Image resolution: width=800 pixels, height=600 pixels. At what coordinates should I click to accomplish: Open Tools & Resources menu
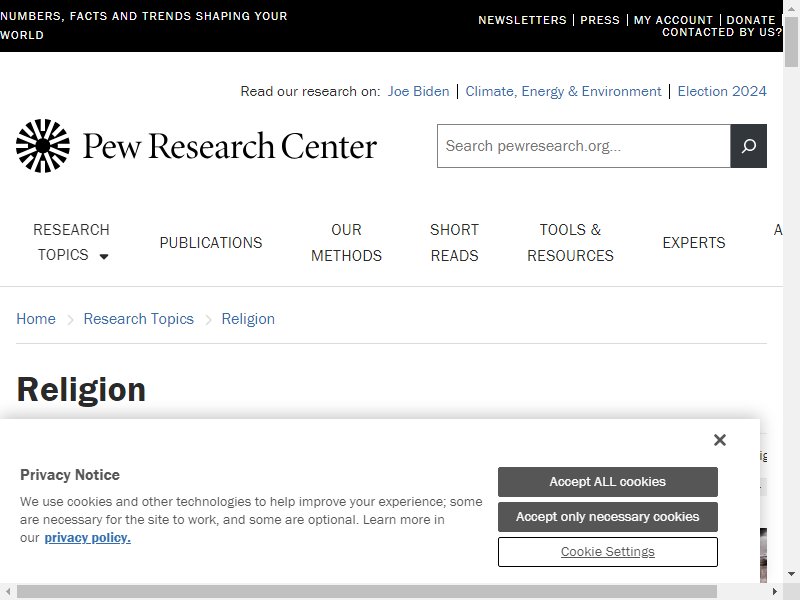[x=570, y=243]
